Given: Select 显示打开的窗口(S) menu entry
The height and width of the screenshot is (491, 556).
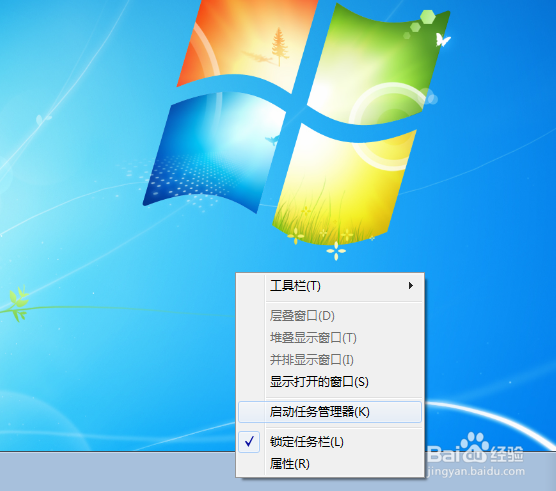Looking at the screenshot, I should click(330, 382).
